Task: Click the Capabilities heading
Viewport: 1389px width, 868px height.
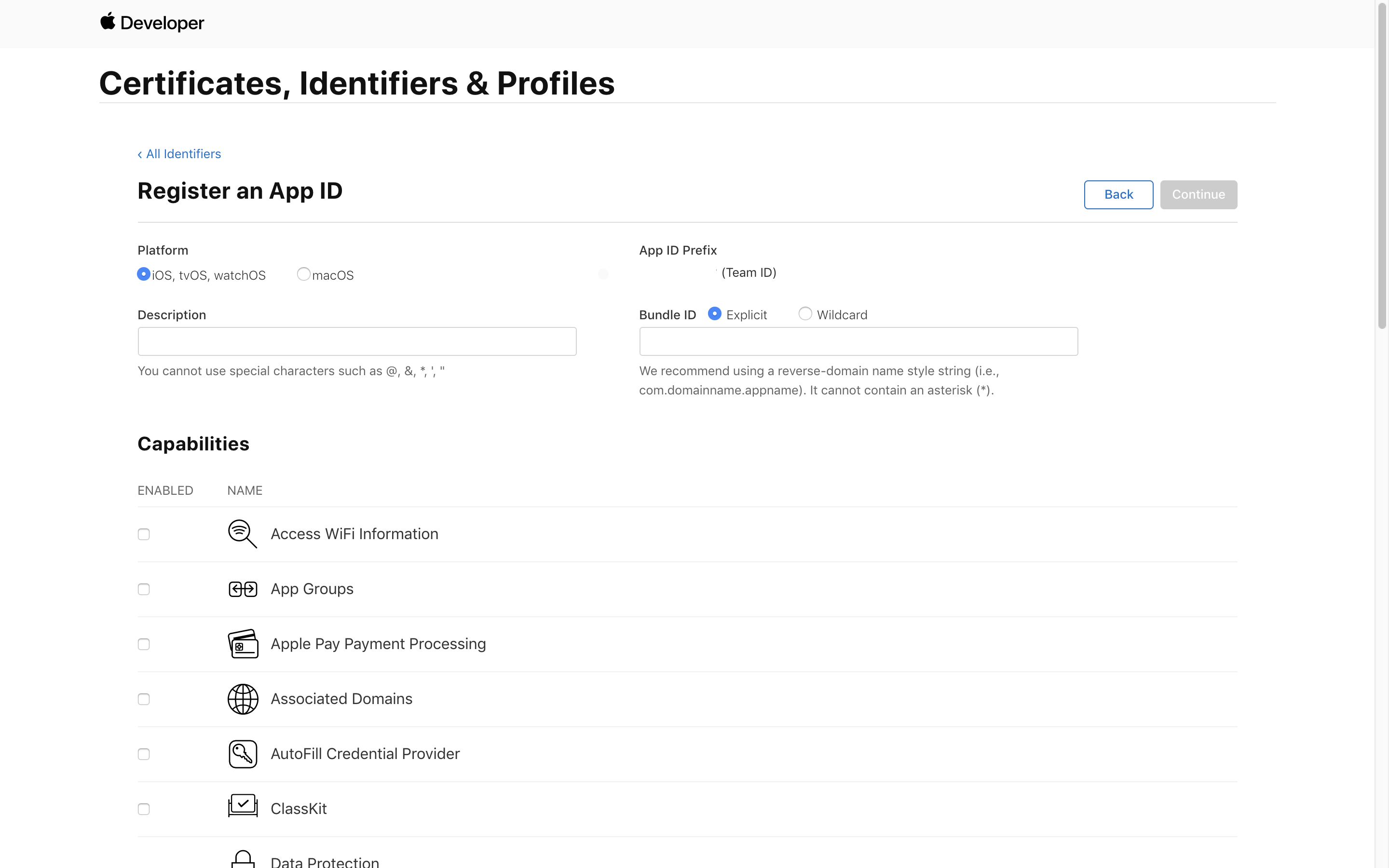Action: pos(193,444)
